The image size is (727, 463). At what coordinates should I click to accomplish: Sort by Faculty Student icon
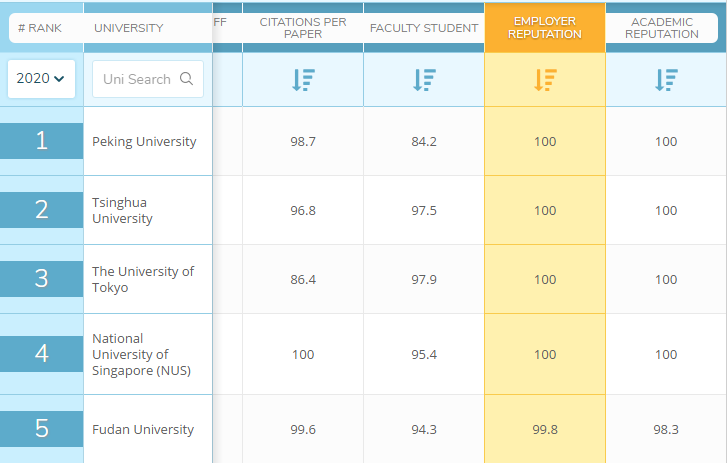[424, 80]
